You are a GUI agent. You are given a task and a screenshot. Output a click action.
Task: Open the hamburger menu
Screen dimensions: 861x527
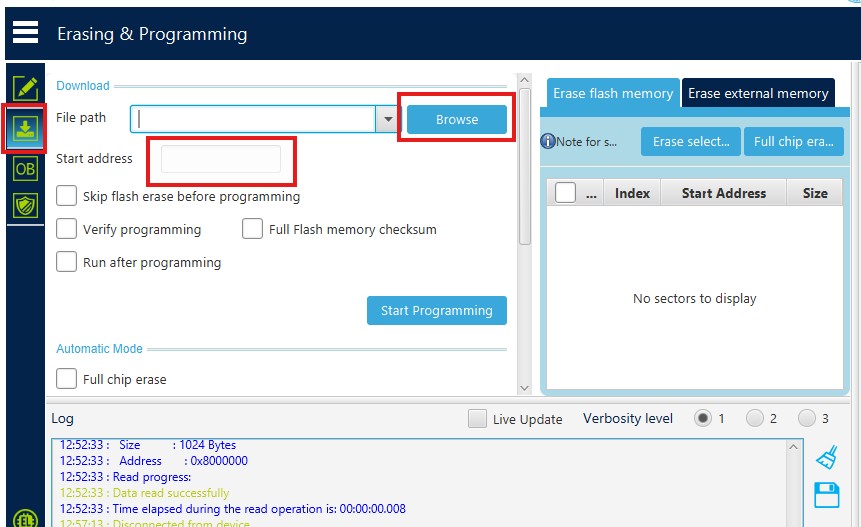coord(25,32)
